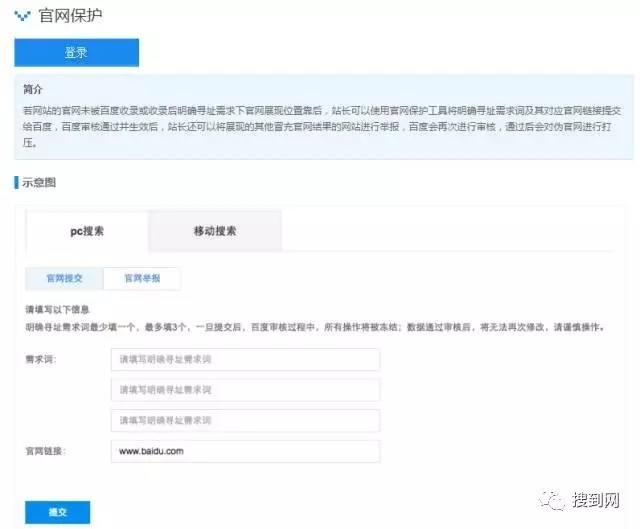640x529 pixels.
Task: Select the 官网举报 sub-tab
Action: point(142,278)
